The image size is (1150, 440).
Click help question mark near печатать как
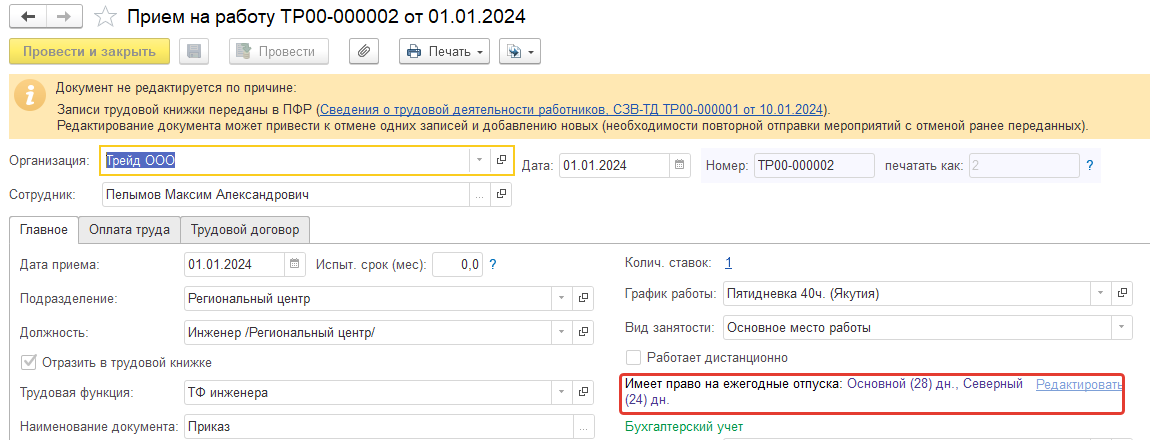(x=1090, y=166)
